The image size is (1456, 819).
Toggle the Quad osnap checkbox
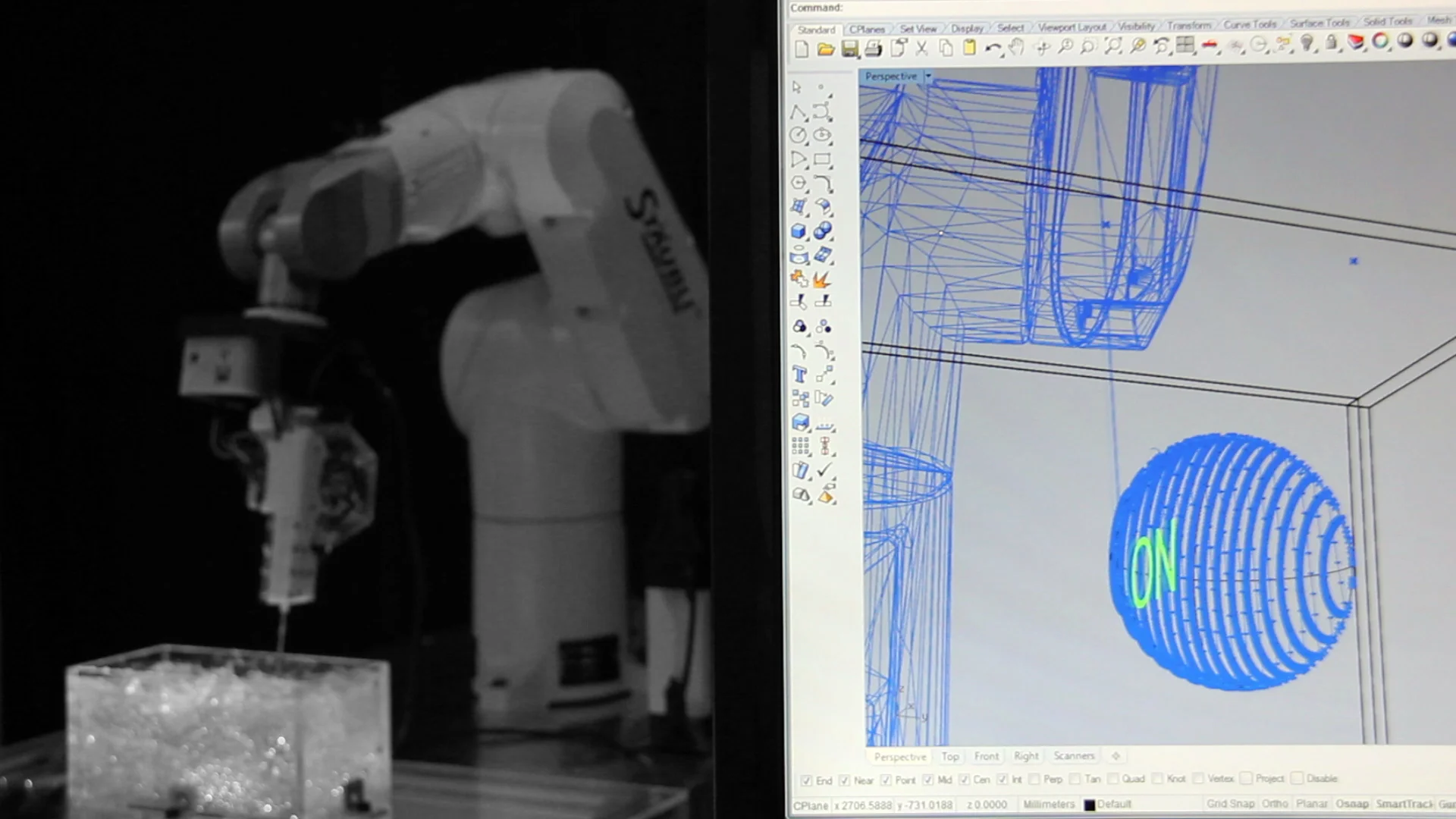pyautogui.click(x=1113, y=779)
